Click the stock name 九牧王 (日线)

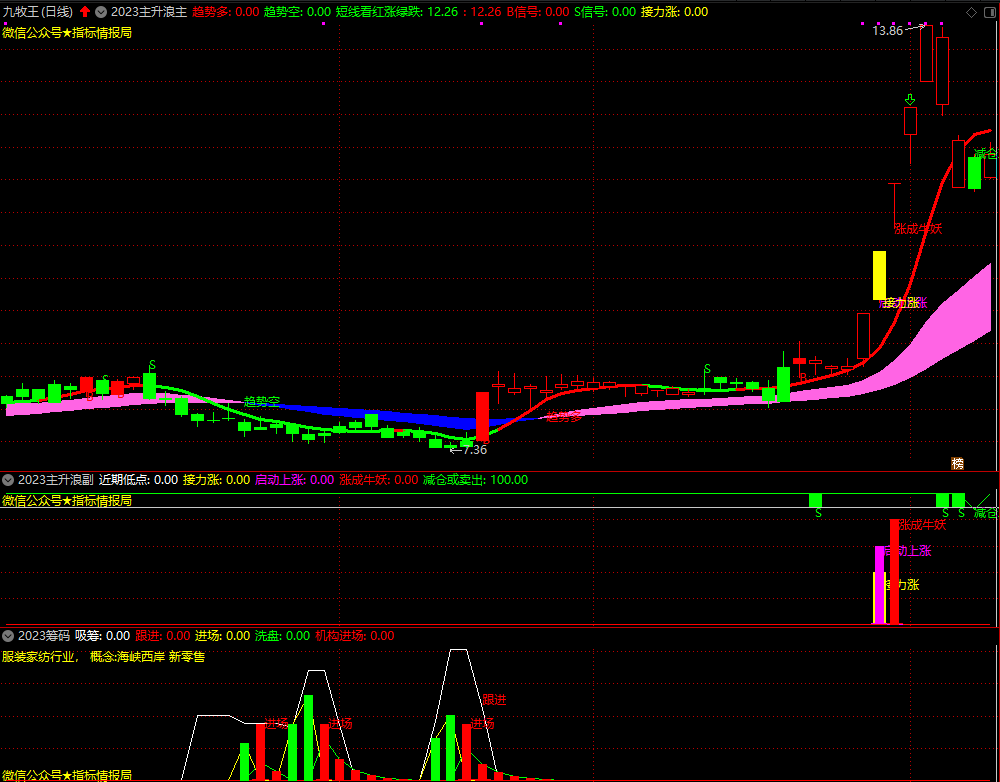click(x=38, y=11)
